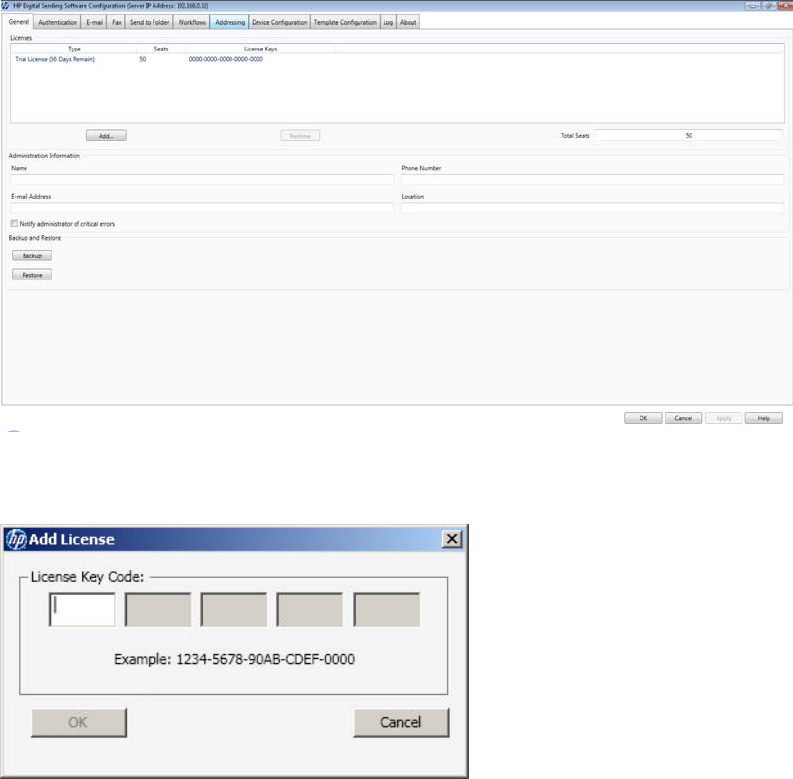Screen dimensions: 793x779
Task: Click the Backup button
Action: (32, 255)
